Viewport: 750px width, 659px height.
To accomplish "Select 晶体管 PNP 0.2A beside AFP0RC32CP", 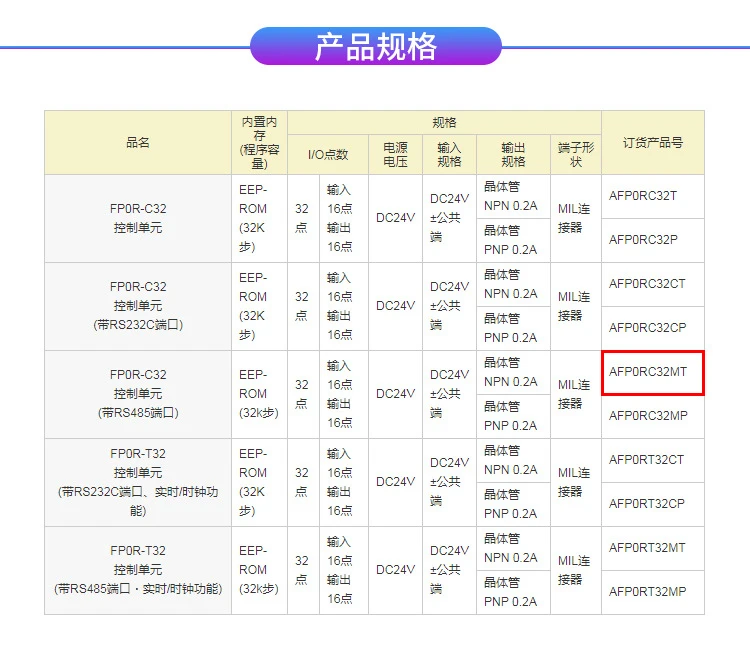I will click(x=511, y=329).
